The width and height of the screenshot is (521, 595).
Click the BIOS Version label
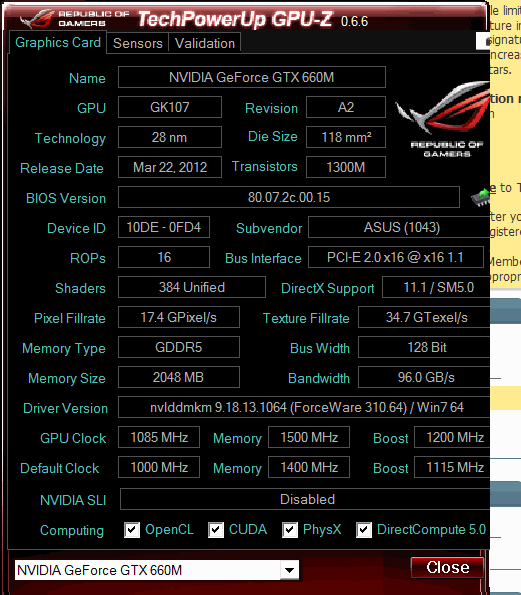click(66, 198)
